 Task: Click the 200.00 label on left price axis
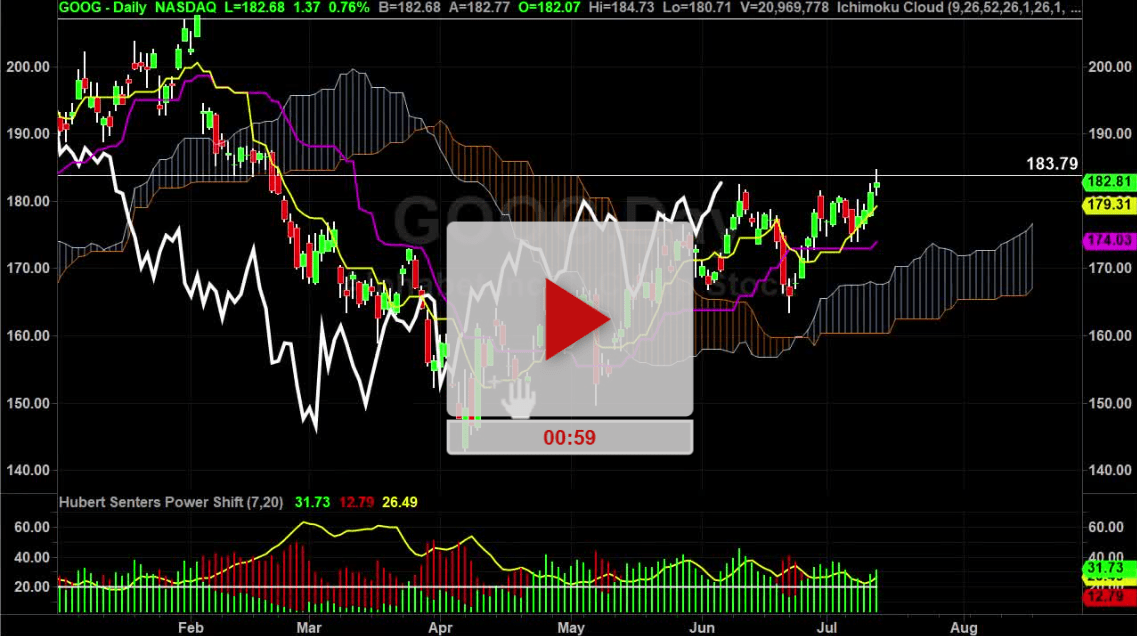click(28, 67)
